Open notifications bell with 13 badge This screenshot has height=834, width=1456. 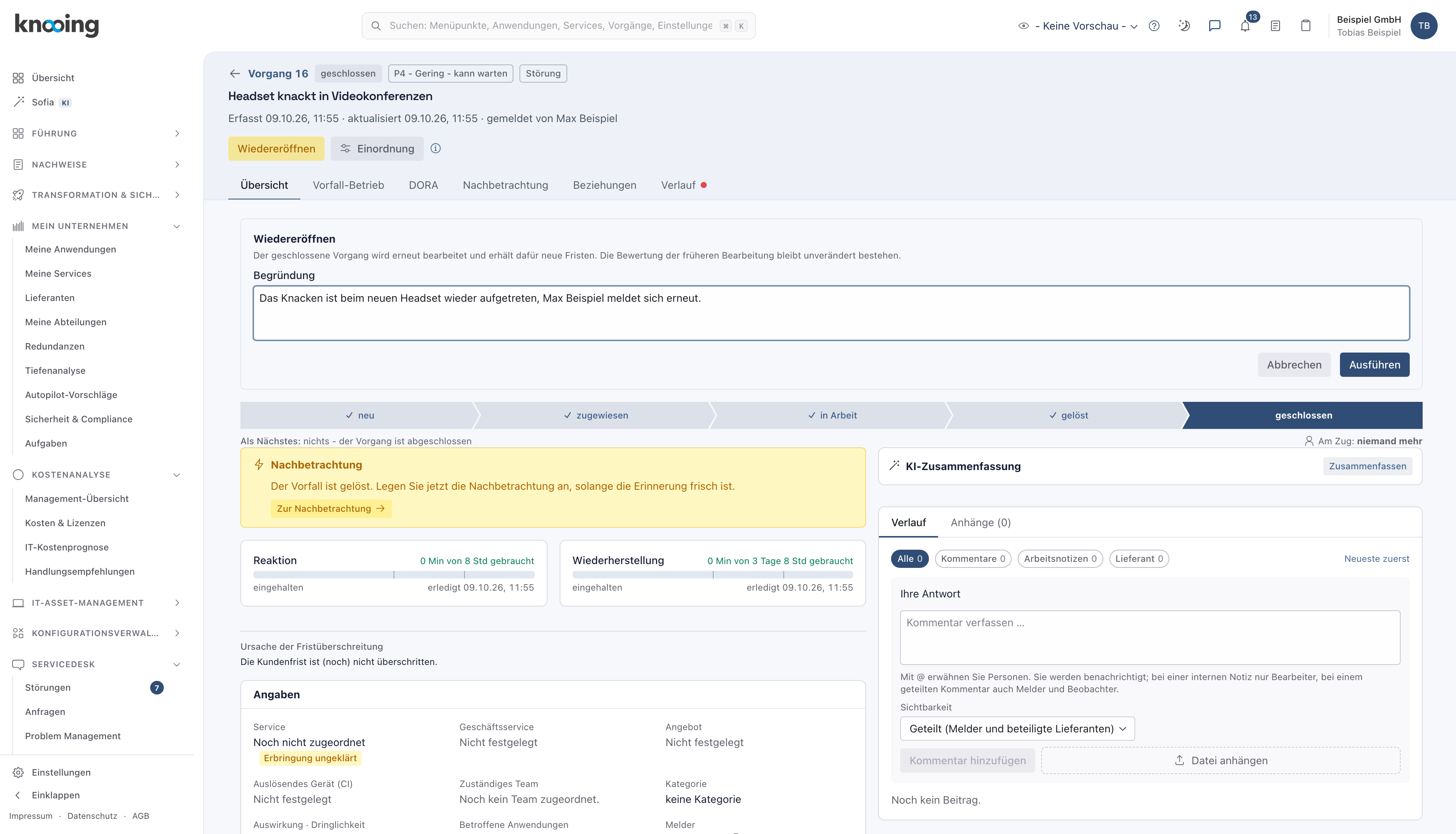coord(1245,26)
